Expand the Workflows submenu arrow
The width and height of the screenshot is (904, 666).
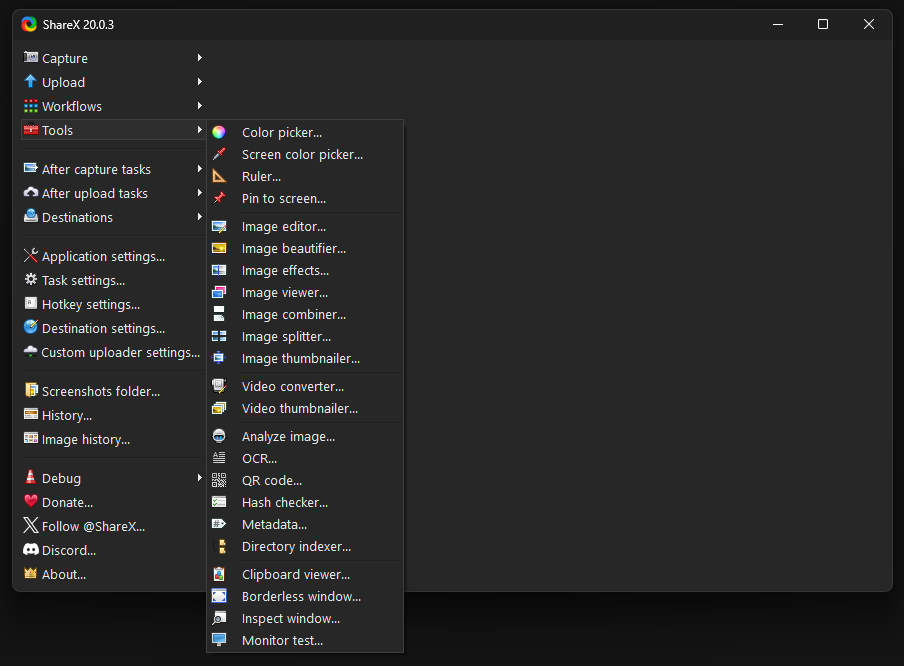pos(199,106)
